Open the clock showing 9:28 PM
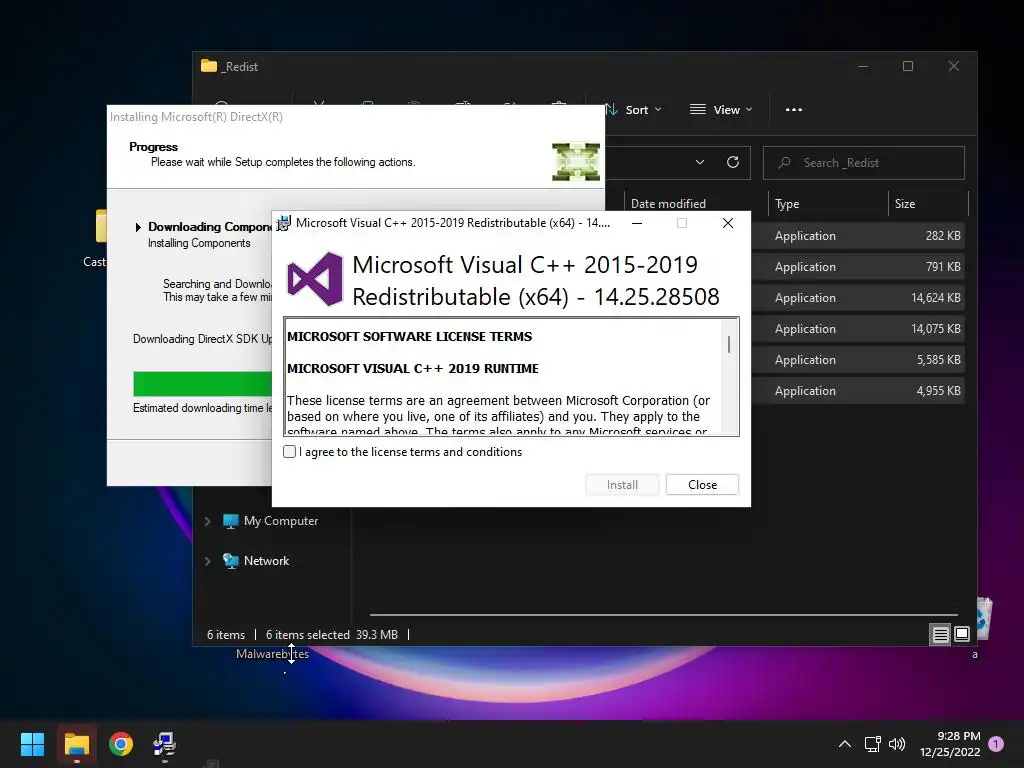This screenshot has width=1024, height=768. point(950,744)
